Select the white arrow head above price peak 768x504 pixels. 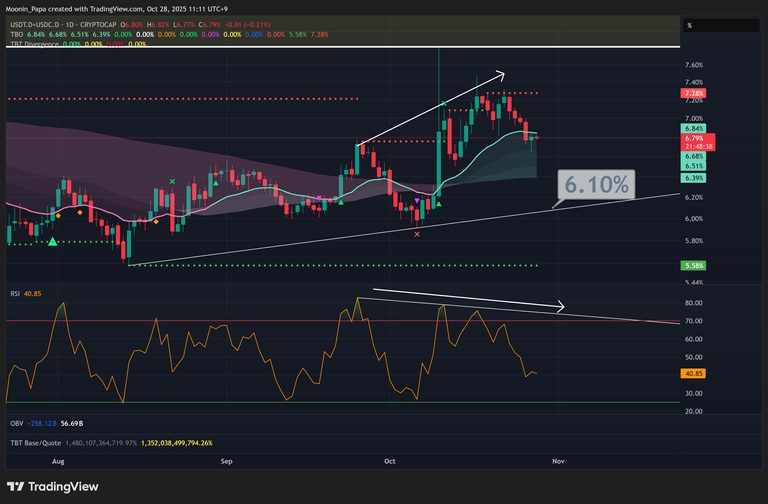(499, 73)
